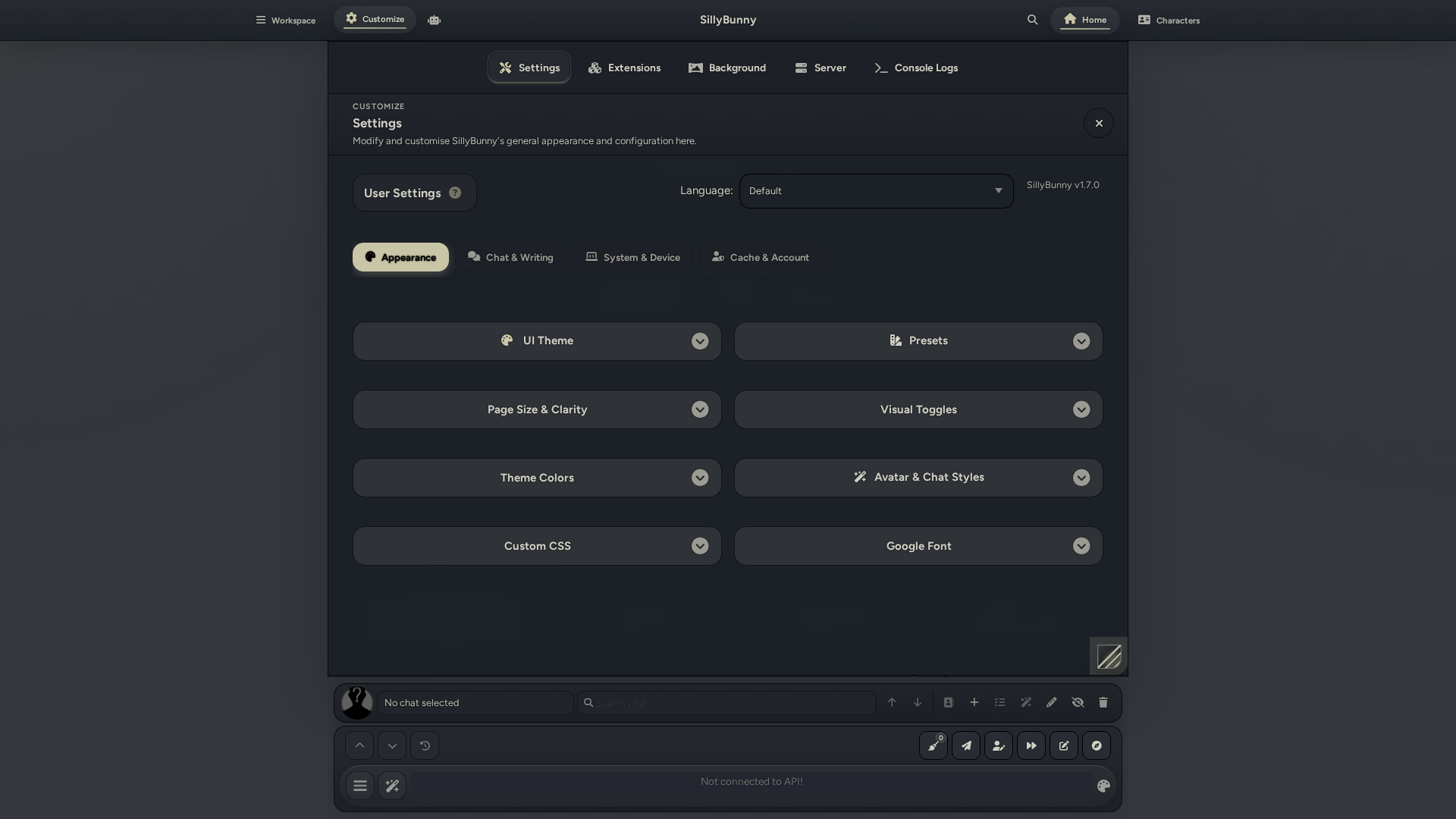Click the help question mark beside User Settings
Screen dimensions: 1456x819
click(x=455, y=193)
